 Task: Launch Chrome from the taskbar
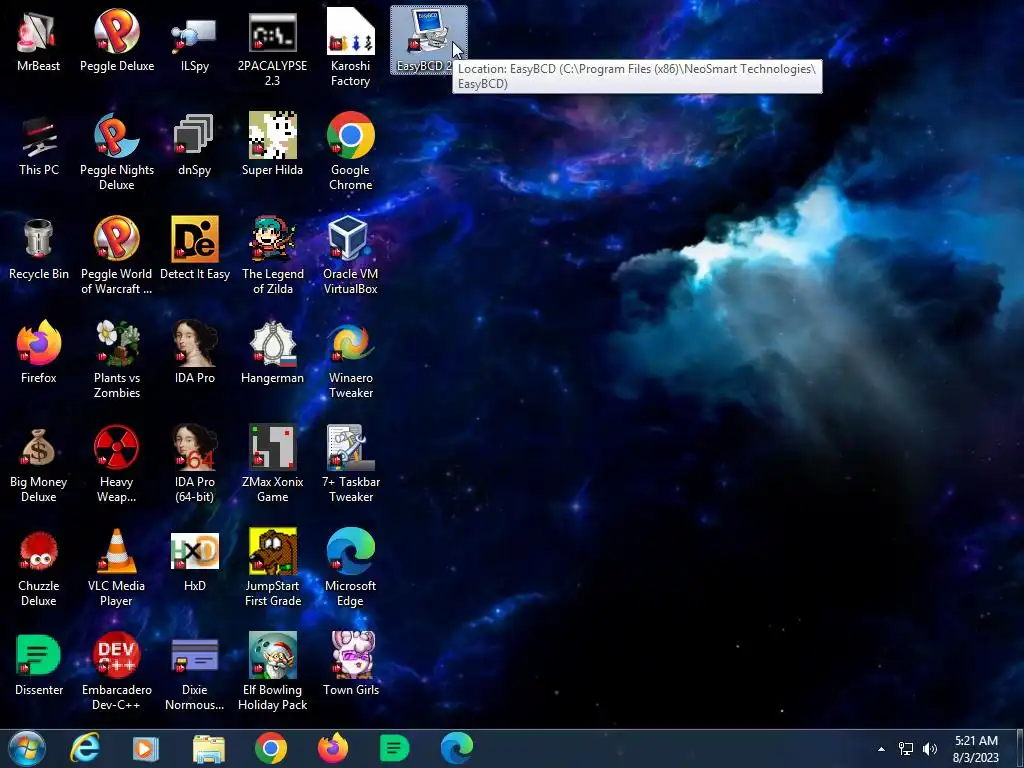[271, 748]
